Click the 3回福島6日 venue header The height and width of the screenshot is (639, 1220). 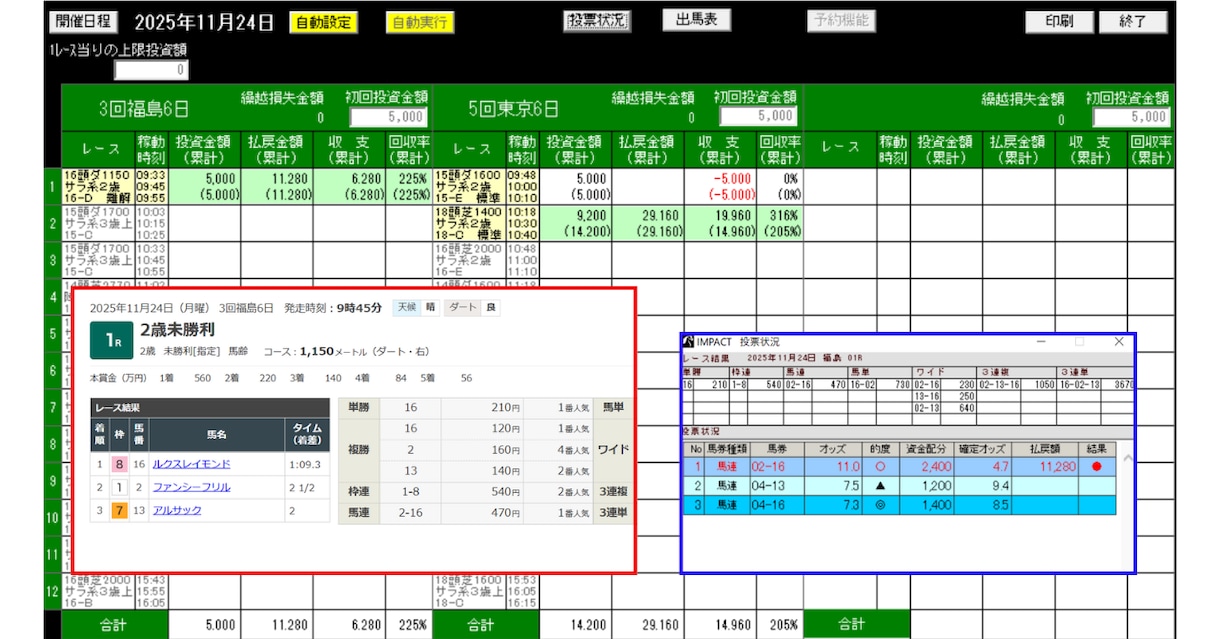[x=144, y=108]
